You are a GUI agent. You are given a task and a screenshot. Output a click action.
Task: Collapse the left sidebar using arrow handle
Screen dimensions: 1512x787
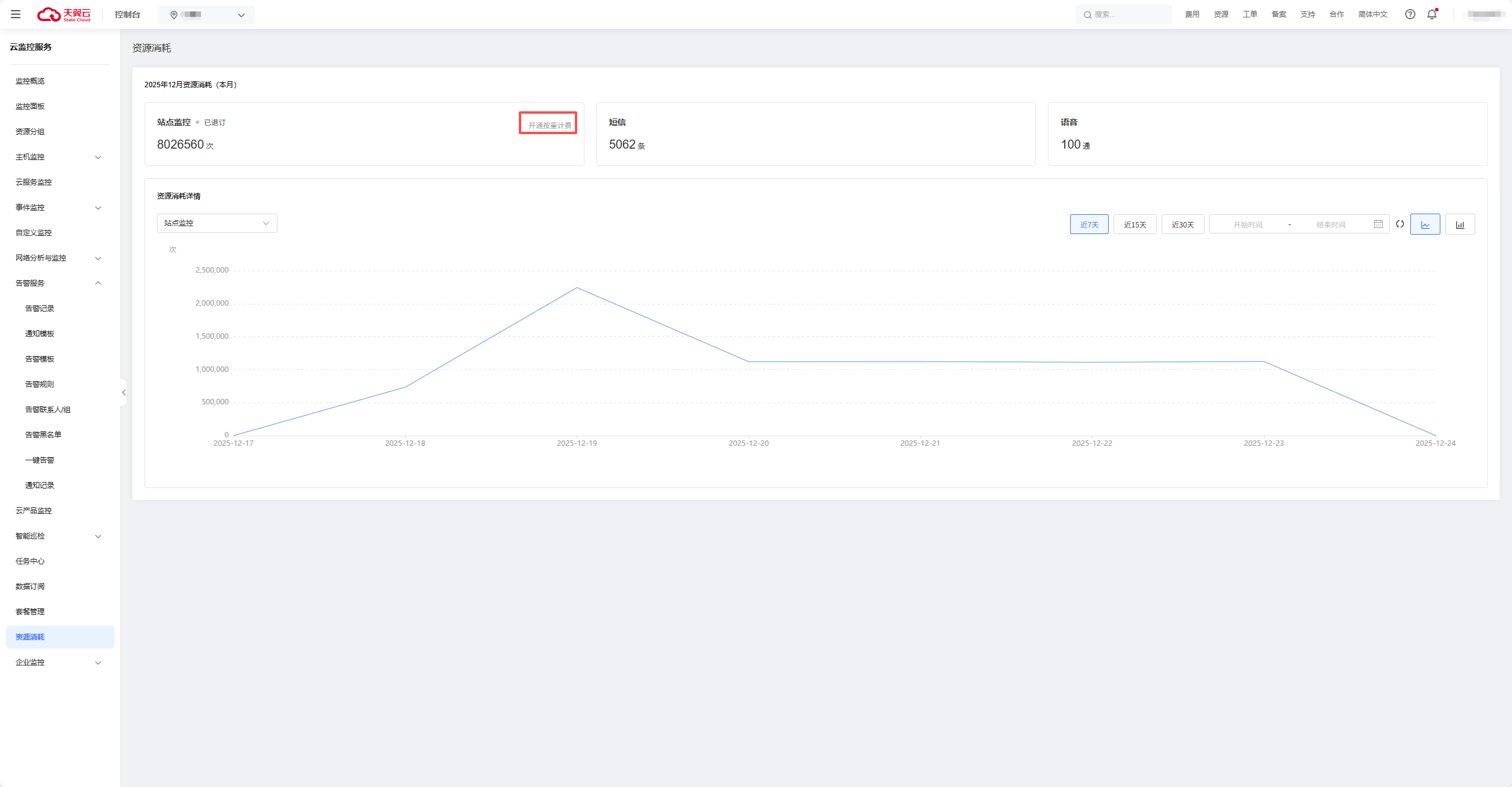(124, 392)
